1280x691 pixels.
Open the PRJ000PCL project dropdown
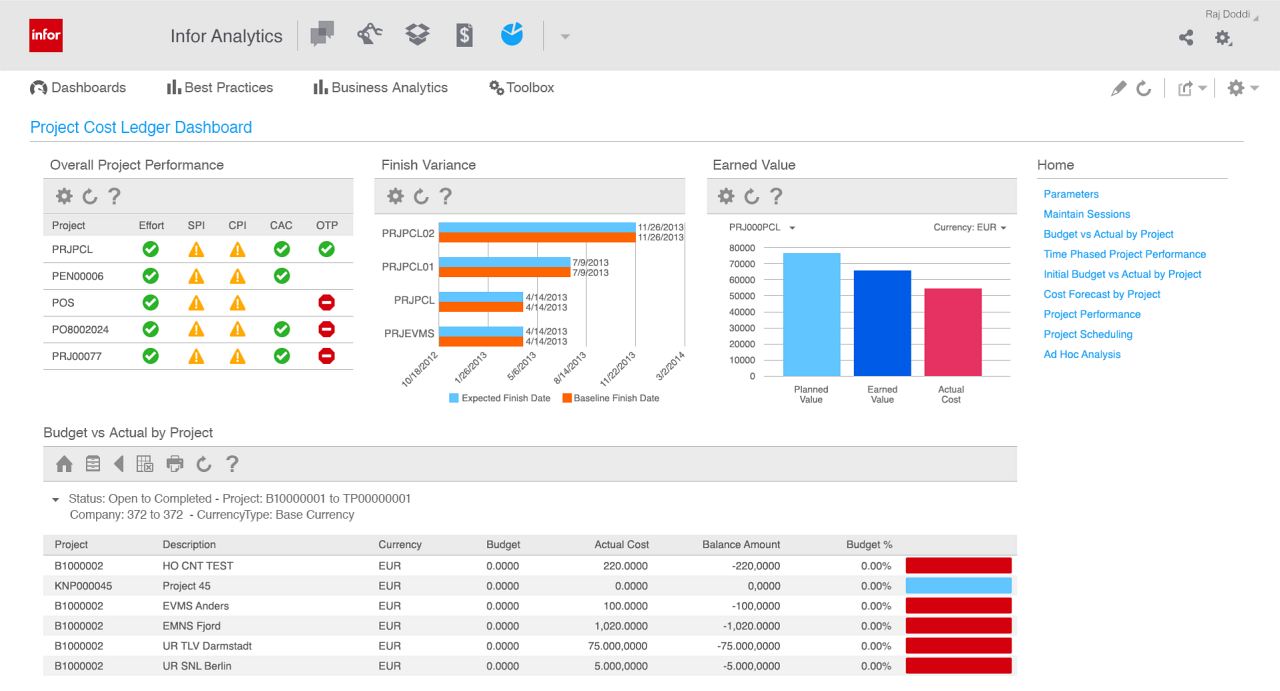coord(762,228)
